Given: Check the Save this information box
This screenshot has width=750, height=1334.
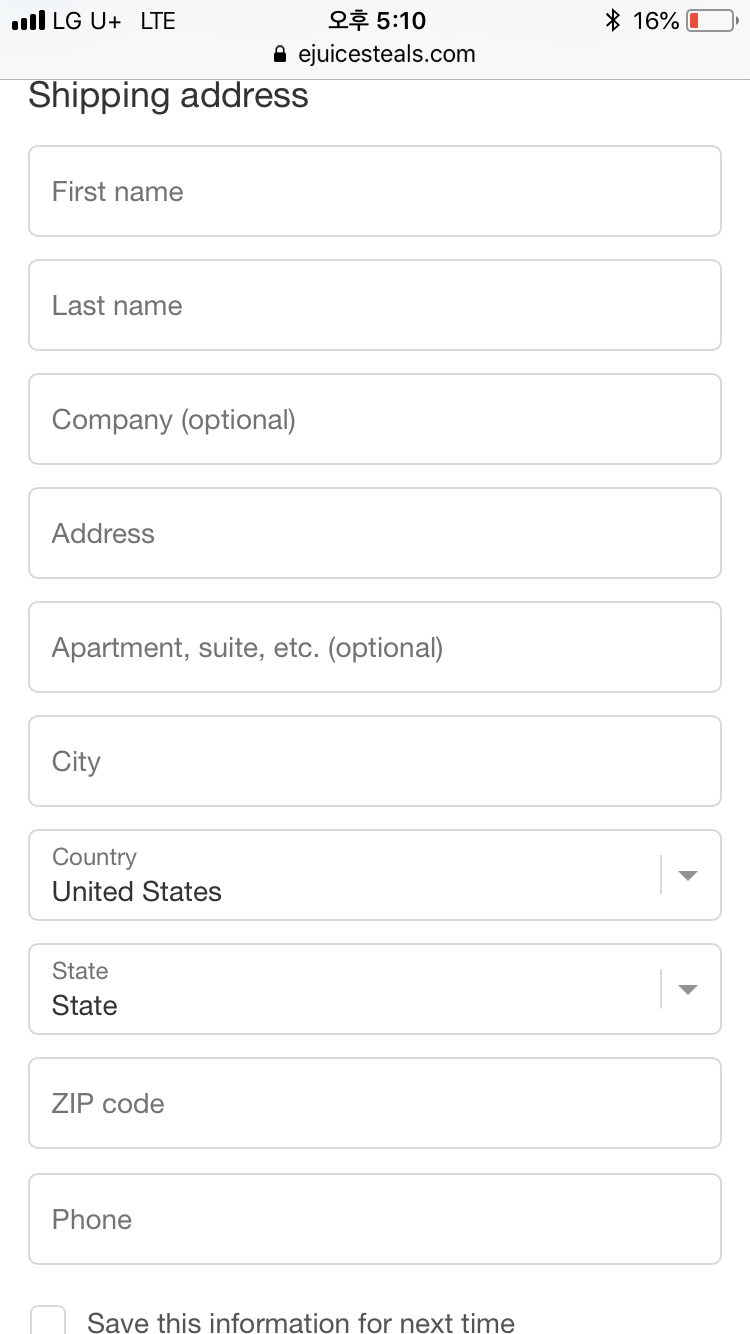Looking at the screenshot, I should 48,1320.
